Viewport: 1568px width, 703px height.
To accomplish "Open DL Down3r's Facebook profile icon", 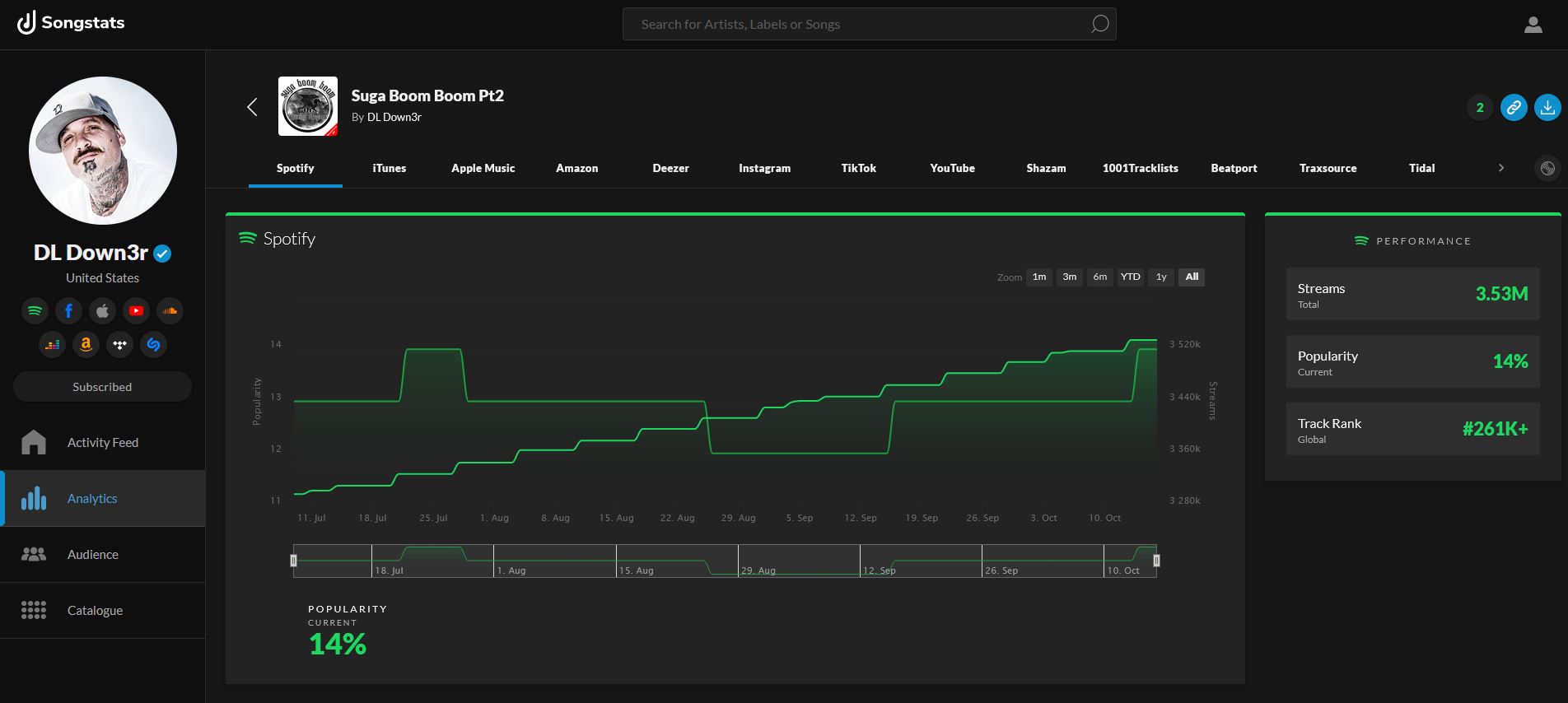I will coord(68,311).
